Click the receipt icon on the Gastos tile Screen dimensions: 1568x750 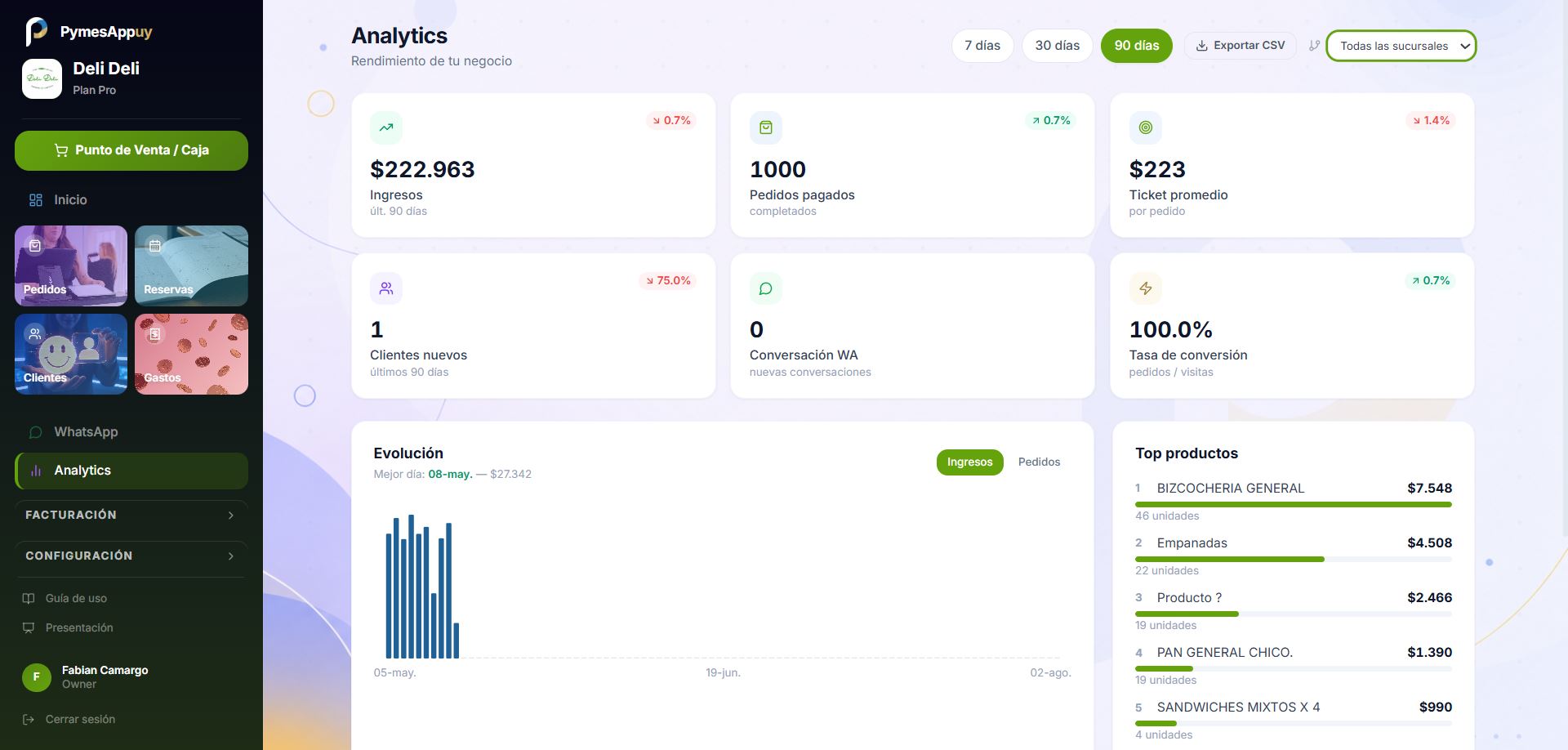click(155, 334)
